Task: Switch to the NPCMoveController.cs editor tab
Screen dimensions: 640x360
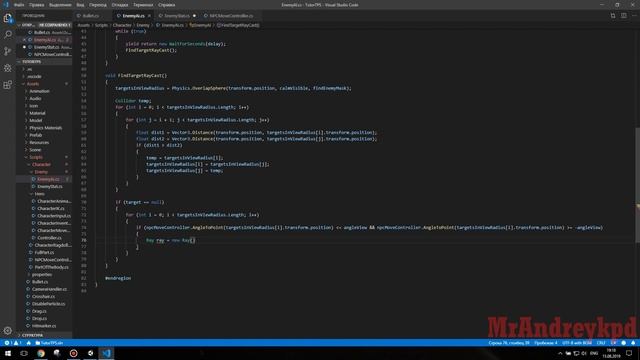Action: [x=231, y=16]
